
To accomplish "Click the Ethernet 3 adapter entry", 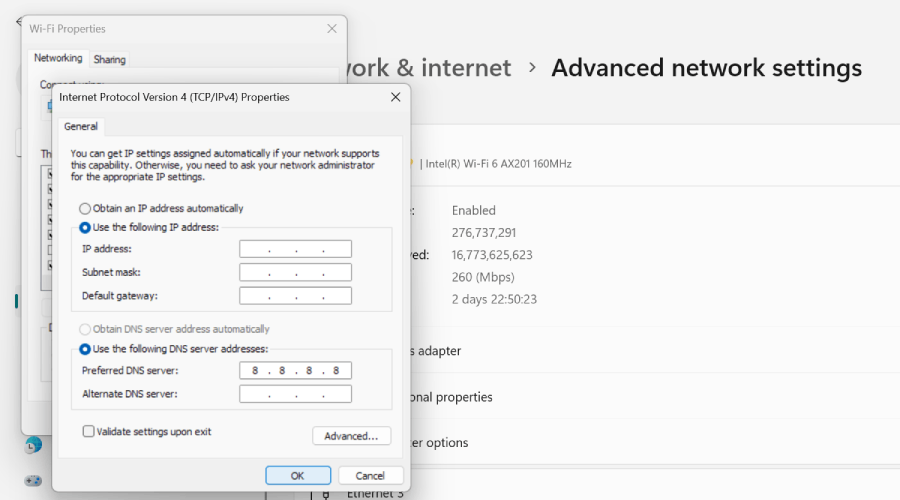I will tap(375, 494).
